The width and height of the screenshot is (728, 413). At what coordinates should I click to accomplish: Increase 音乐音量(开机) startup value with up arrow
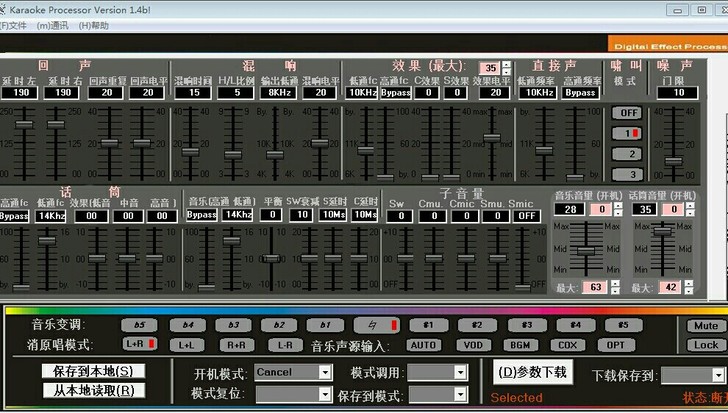[x=618, y=206]
